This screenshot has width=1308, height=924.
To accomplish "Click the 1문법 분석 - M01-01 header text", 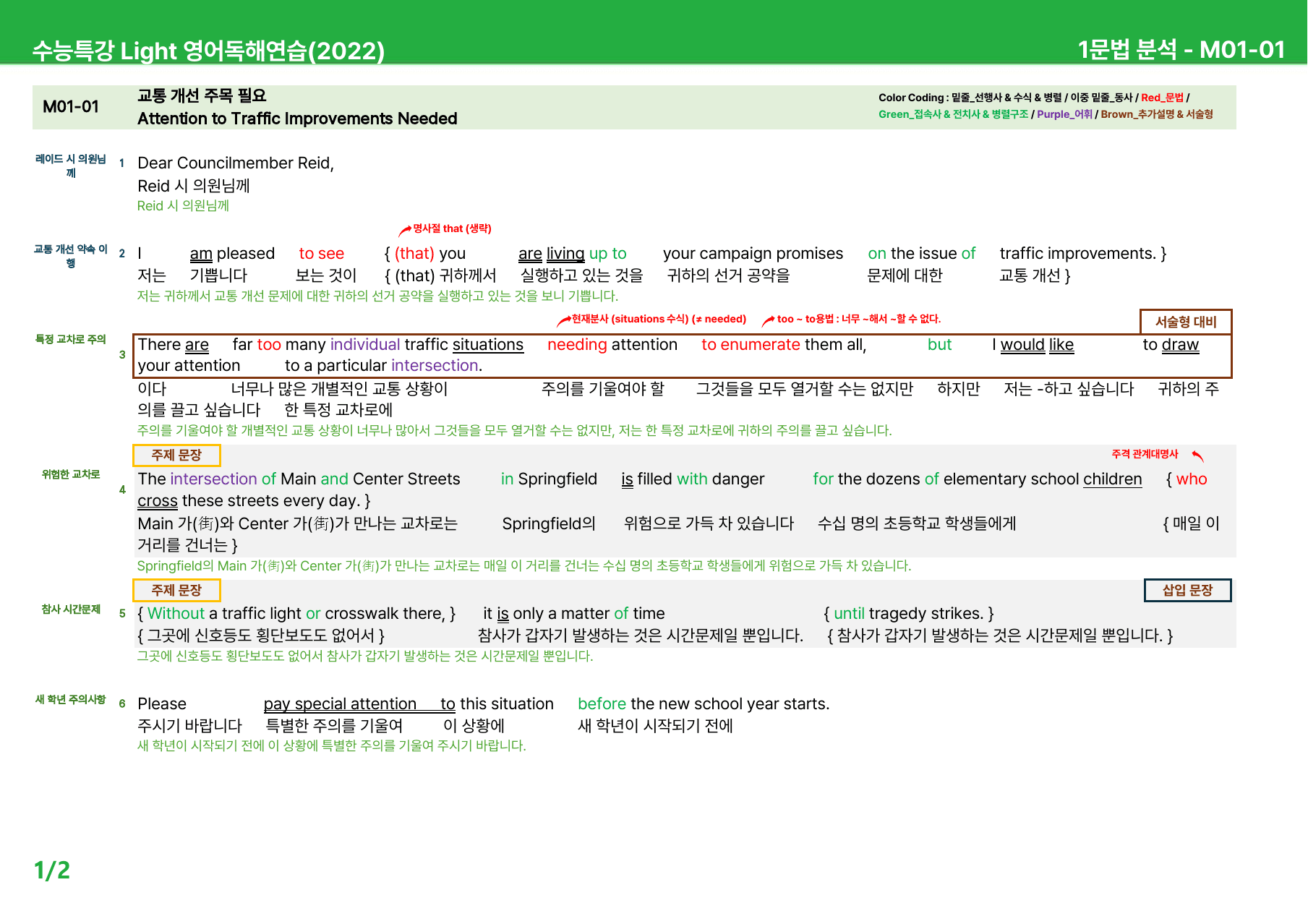I will (x=1181, y=49).
